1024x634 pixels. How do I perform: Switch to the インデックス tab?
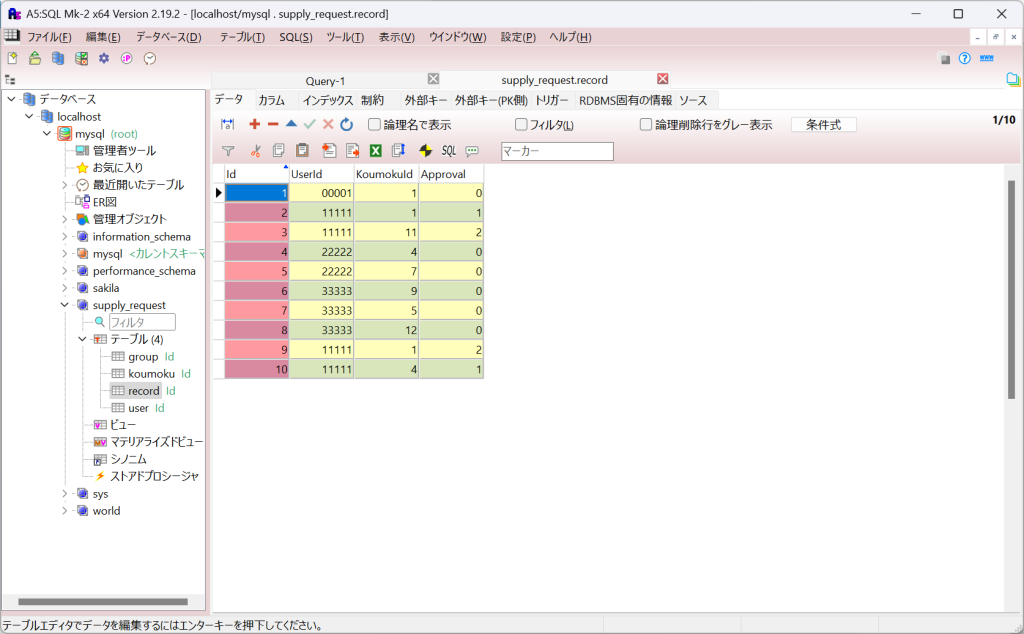coord(328,100)
